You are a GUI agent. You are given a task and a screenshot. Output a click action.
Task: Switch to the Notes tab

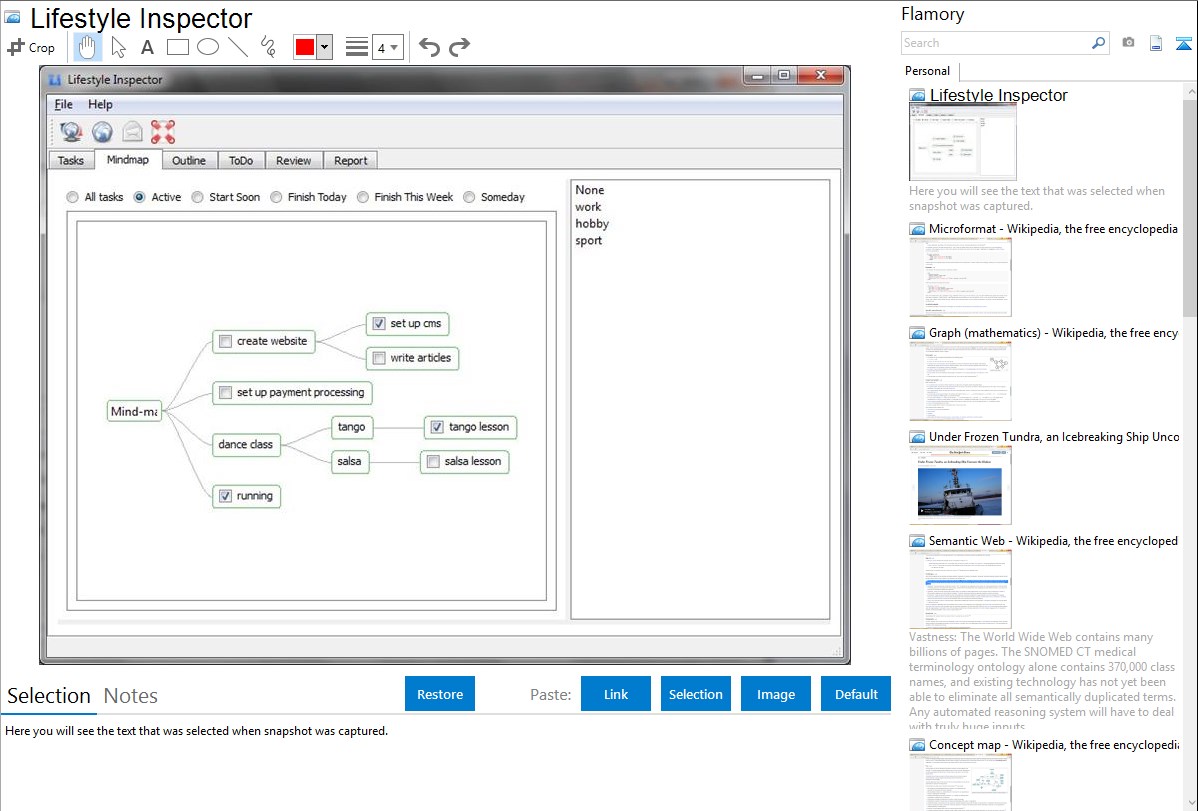tap(131, 696)
